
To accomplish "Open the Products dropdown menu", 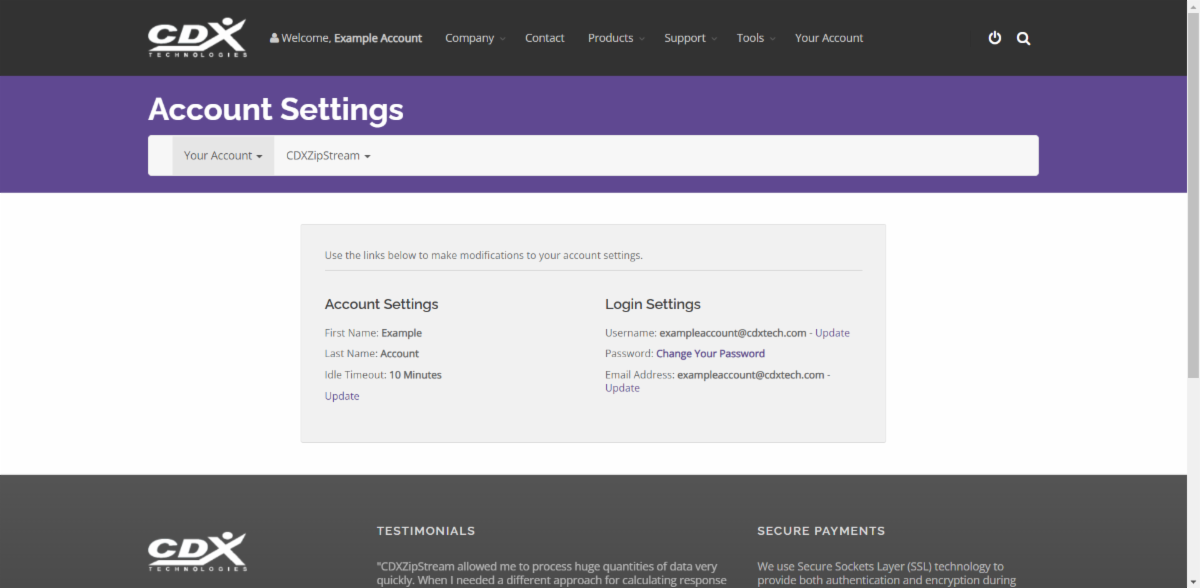I will click(616, 38).
